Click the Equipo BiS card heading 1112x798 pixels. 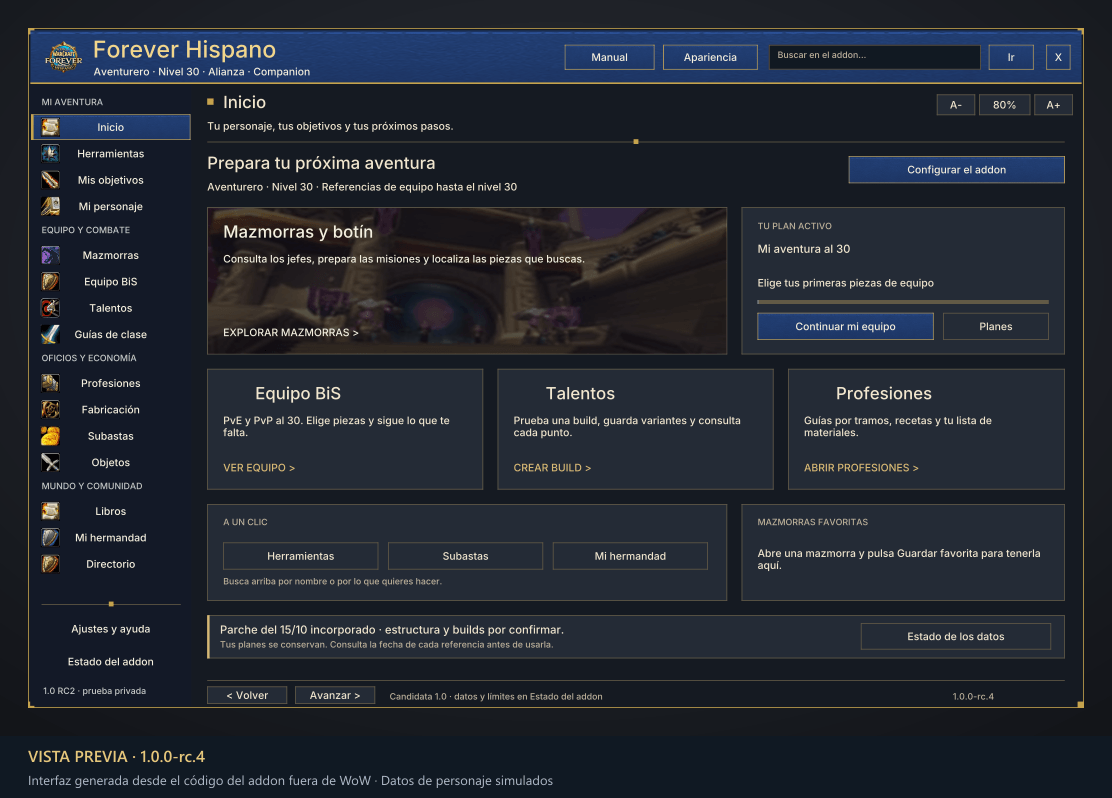click(298, 394)
